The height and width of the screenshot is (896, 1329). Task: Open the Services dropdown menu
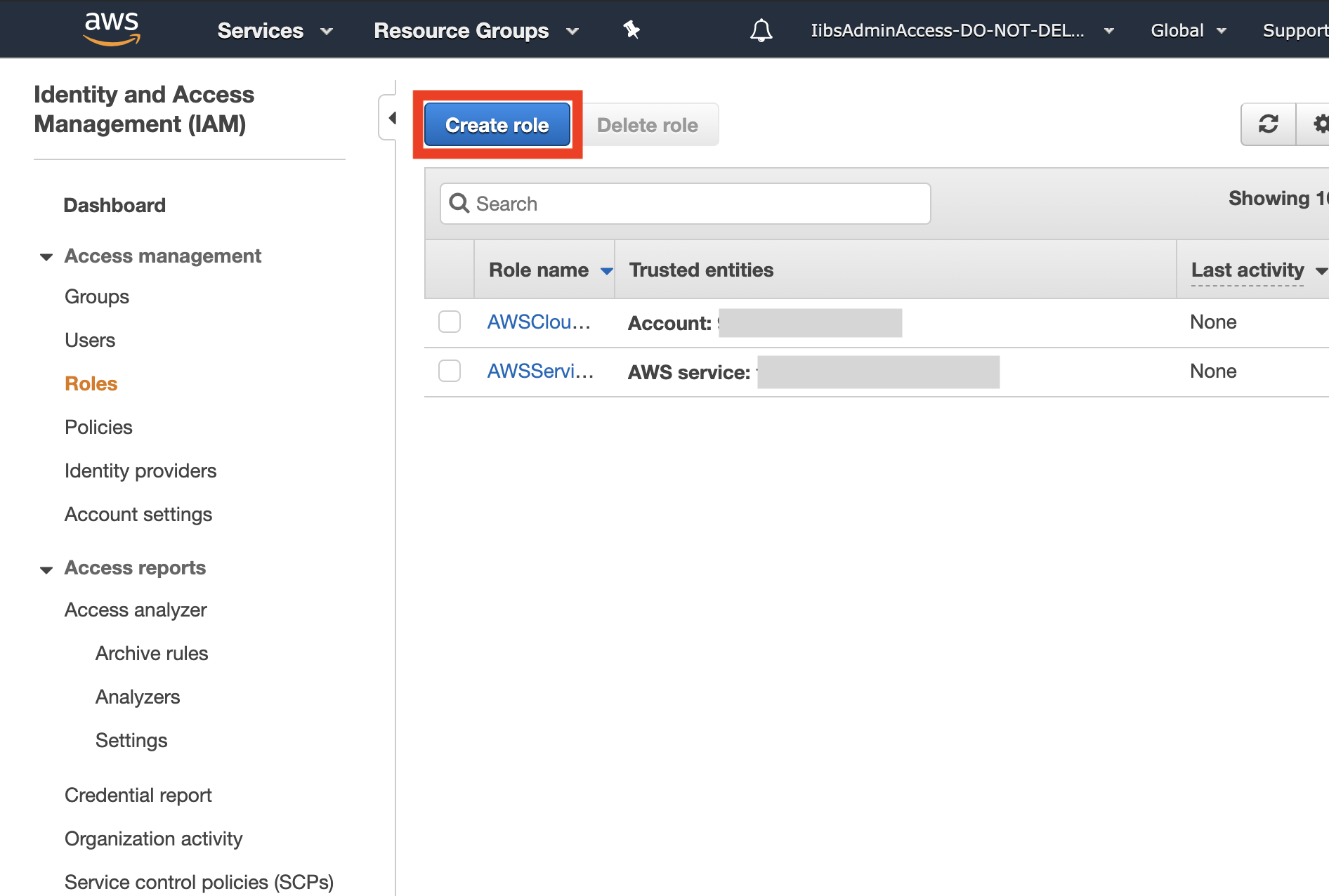coord(275,31)
